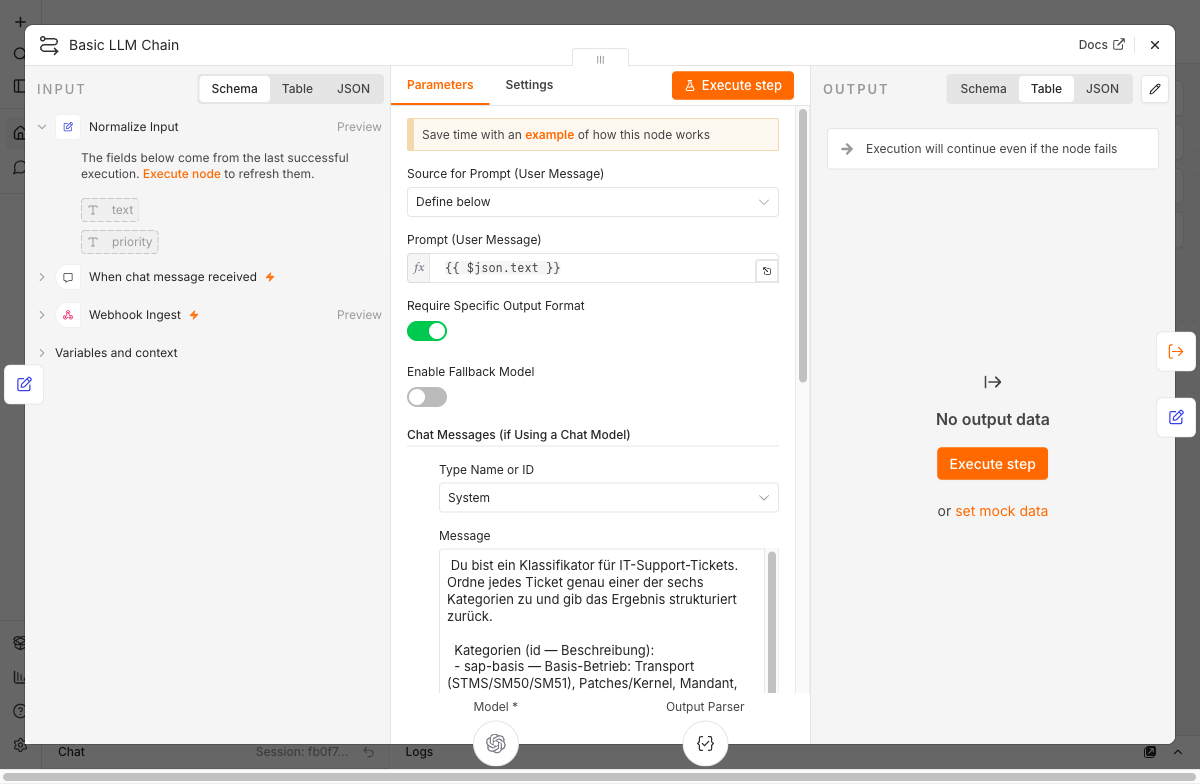This screenshot has height=784, width=1200.
Task: Open the Parameters tab
Action: pos(440,85)
